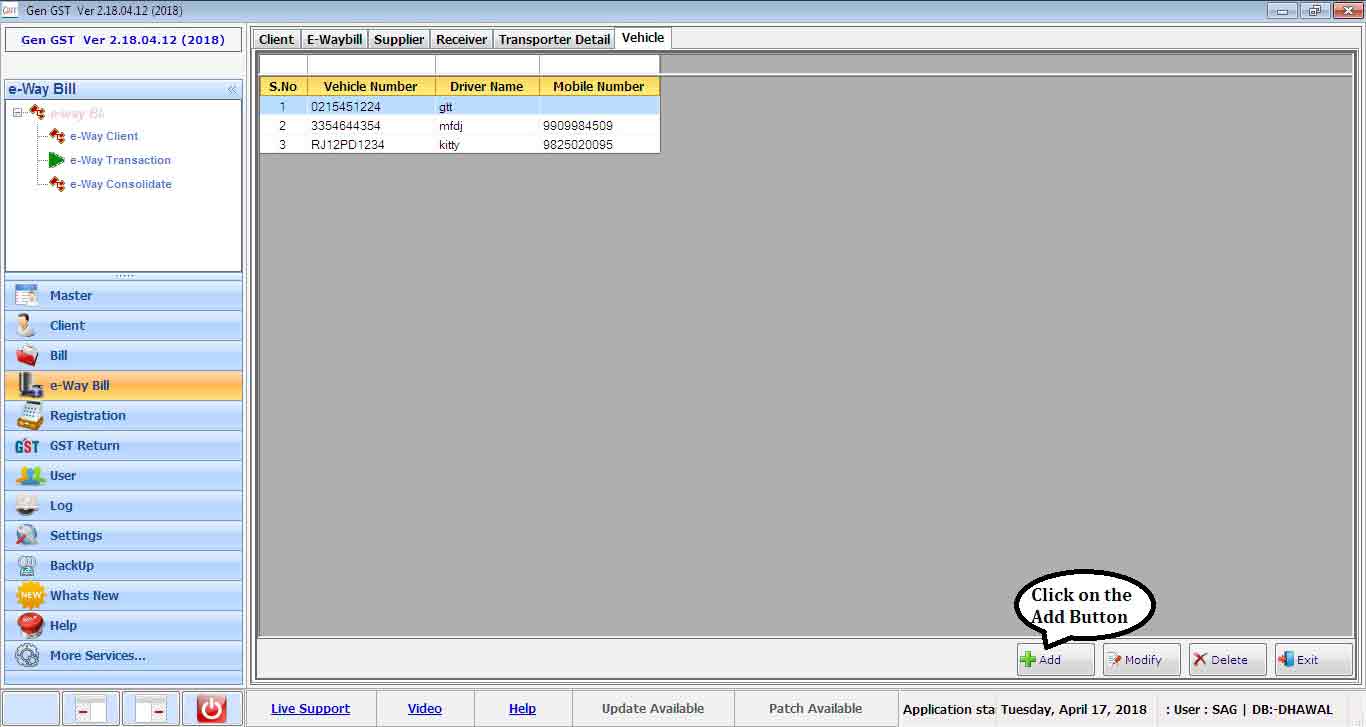Open the GST Return sidebar icon

click(x=27, y=446)
